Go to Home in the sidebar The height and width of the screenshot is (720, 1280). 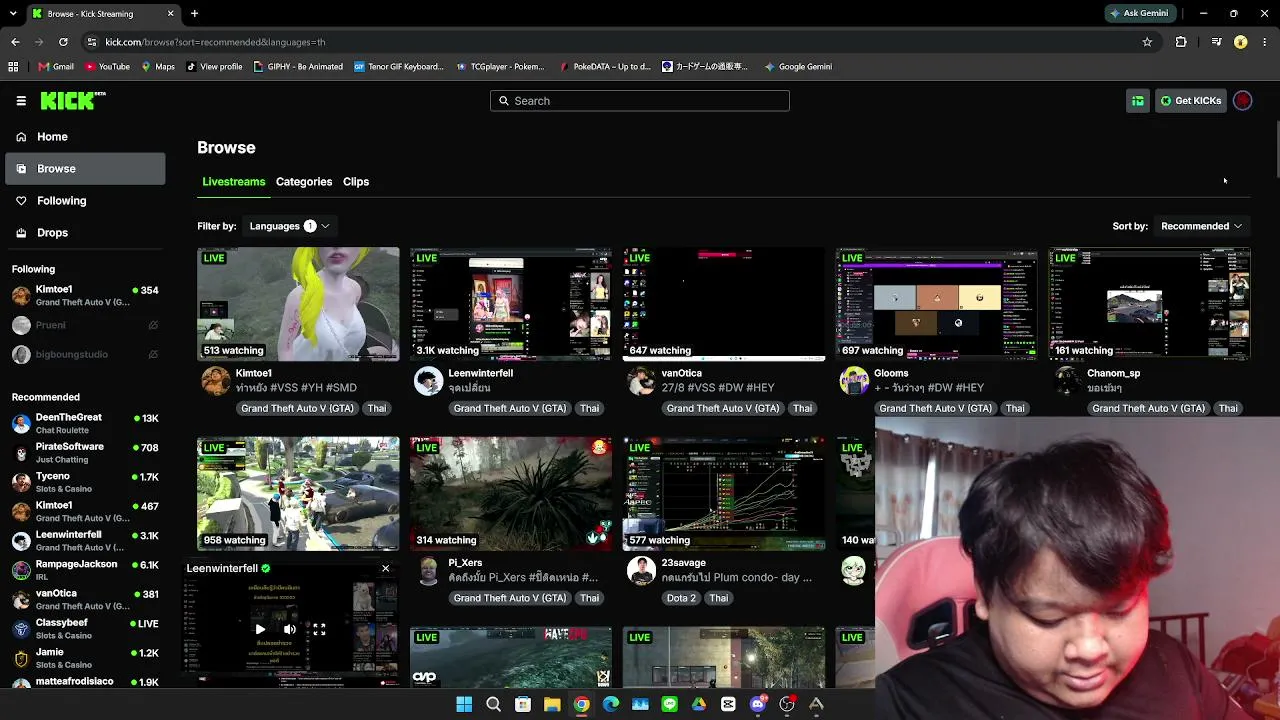(x=85, y=137)
